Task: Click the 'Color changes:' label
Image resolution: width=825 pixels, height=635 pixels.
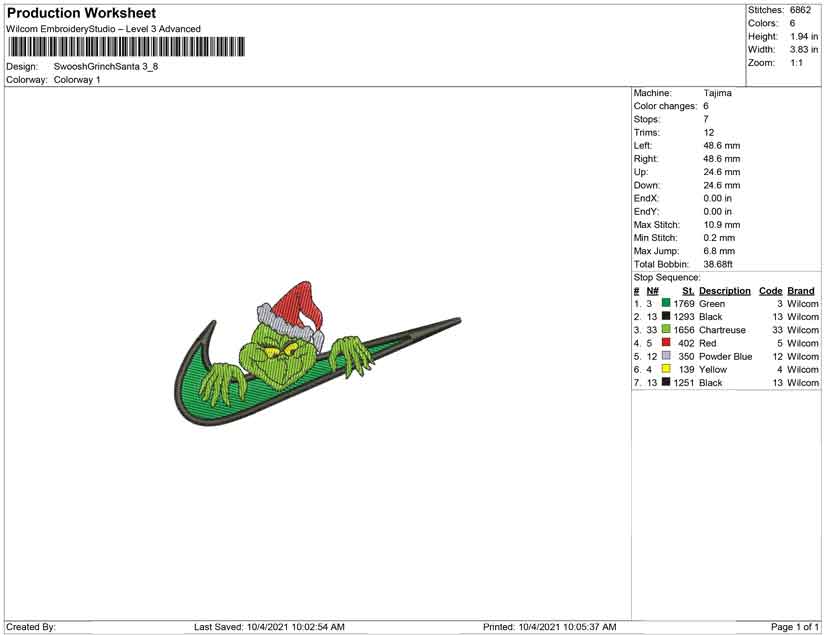Action: [x=666, y=106]
